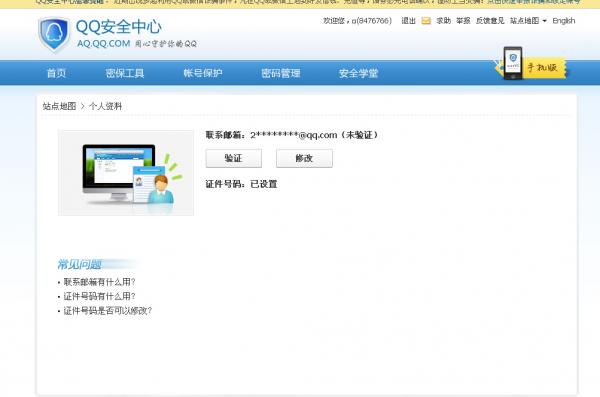Image resolution: width=600 pixels, height=397 pixels.
Task: Click the yellow announcement banner at top
Action: pos(300,3)
